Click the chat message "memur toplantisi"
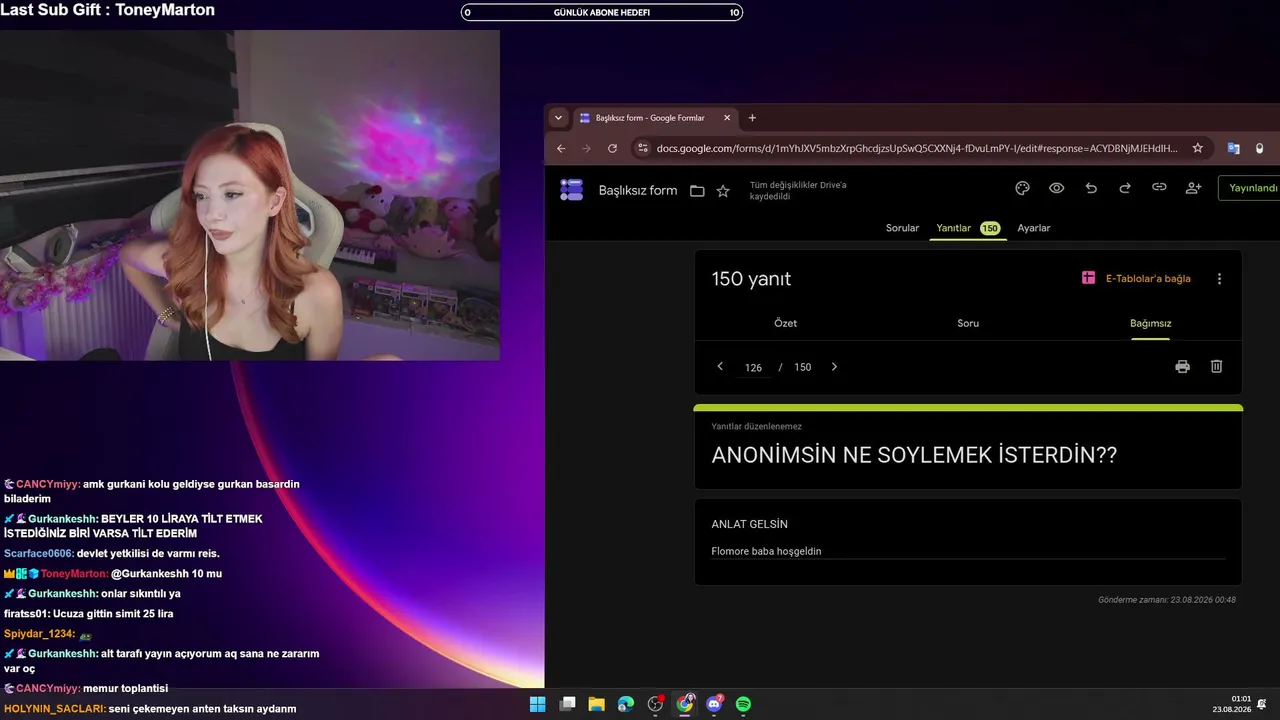 click(125, 688)
